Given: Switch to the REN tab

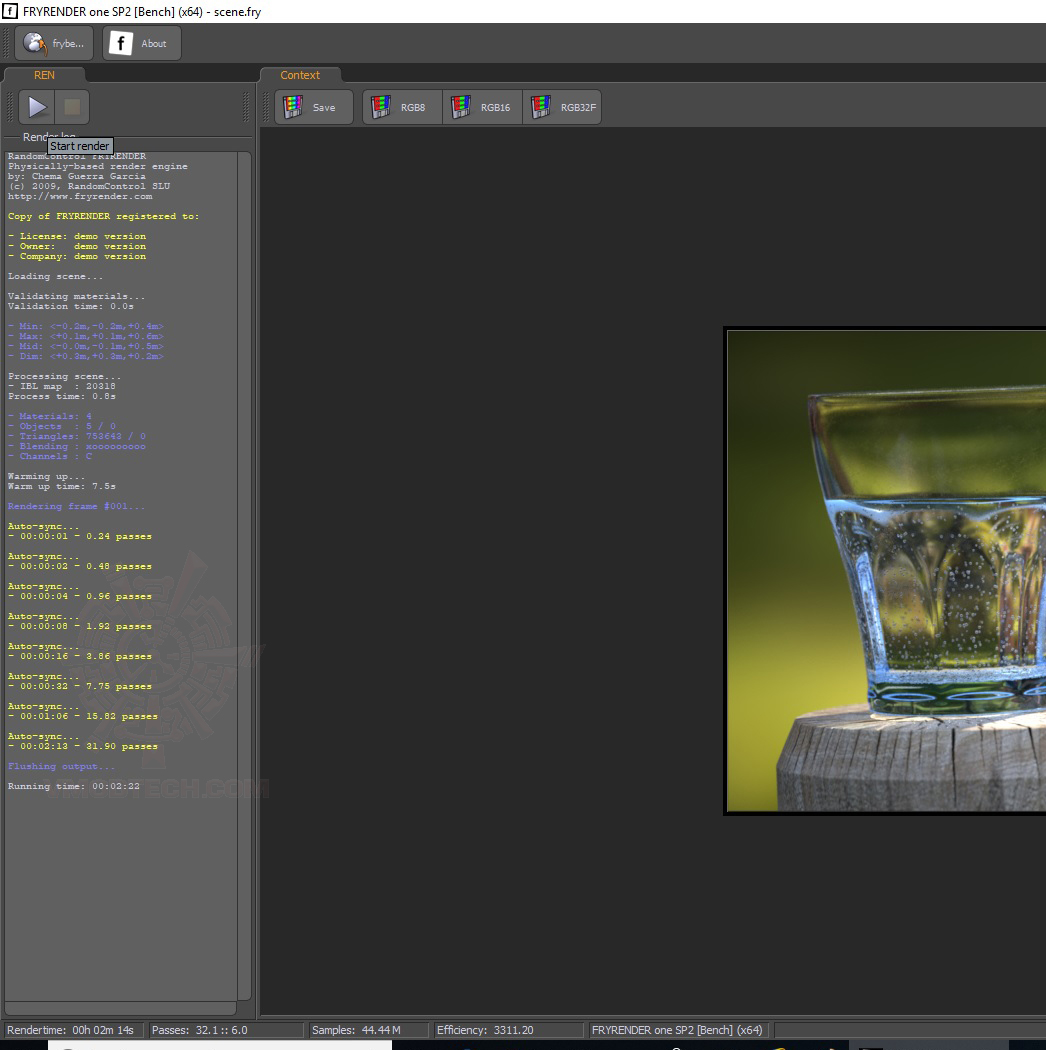Looking at the screenshot, I should click(x=44, y=75).
